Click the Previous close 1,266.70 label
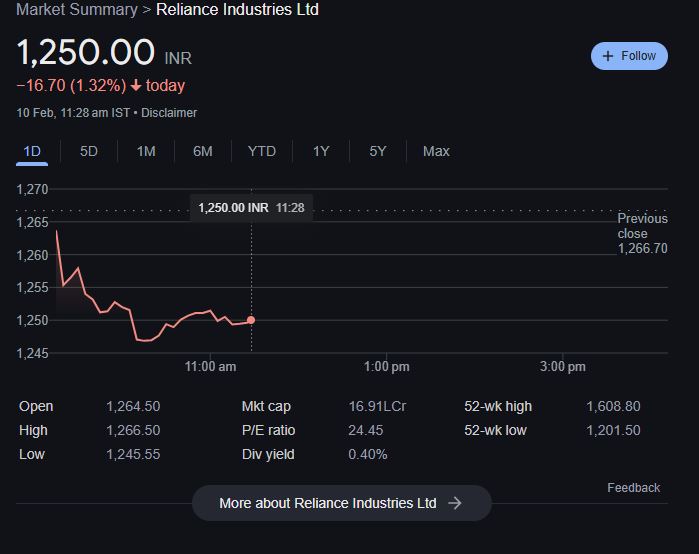699x554 pixels. [x=642, y=234]
